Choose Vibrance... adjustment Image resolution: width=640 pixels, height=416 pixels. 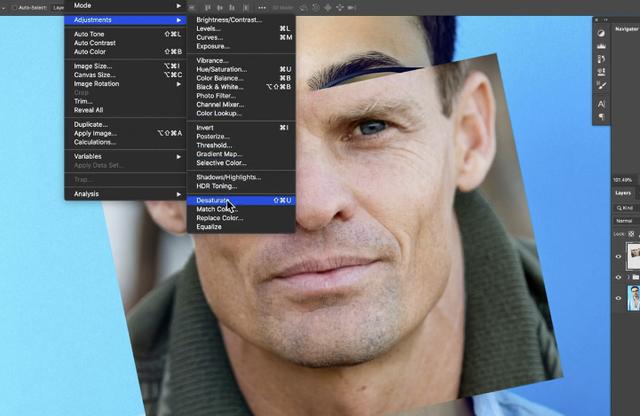(241, 60)
